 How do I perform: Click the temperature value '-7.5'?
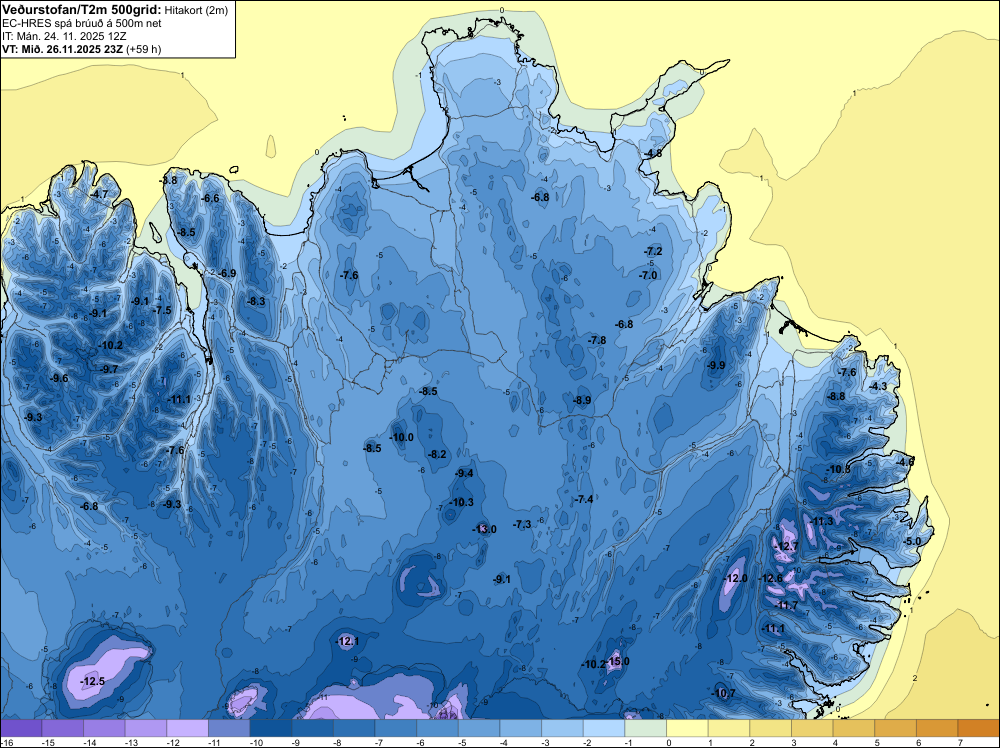point(163,310)
